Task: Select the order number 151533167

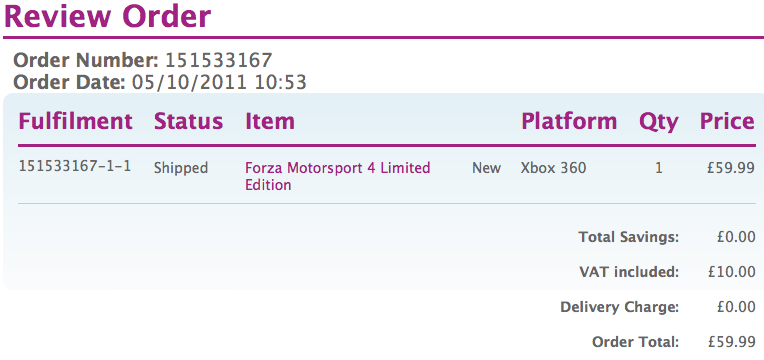Action: pyautogui.click(x=219, y=60)
